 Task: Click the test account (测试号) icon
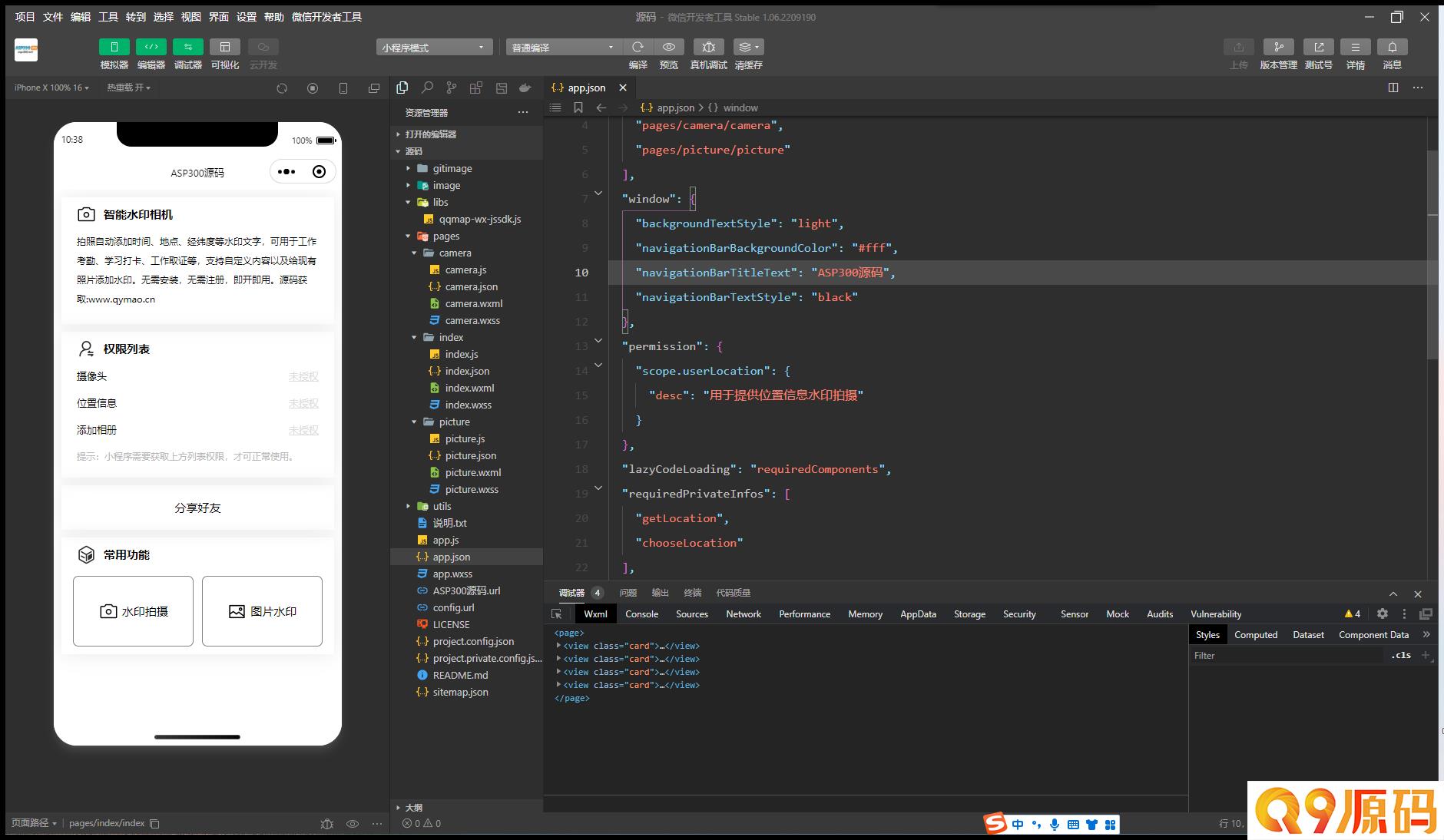click(1318, 47)
